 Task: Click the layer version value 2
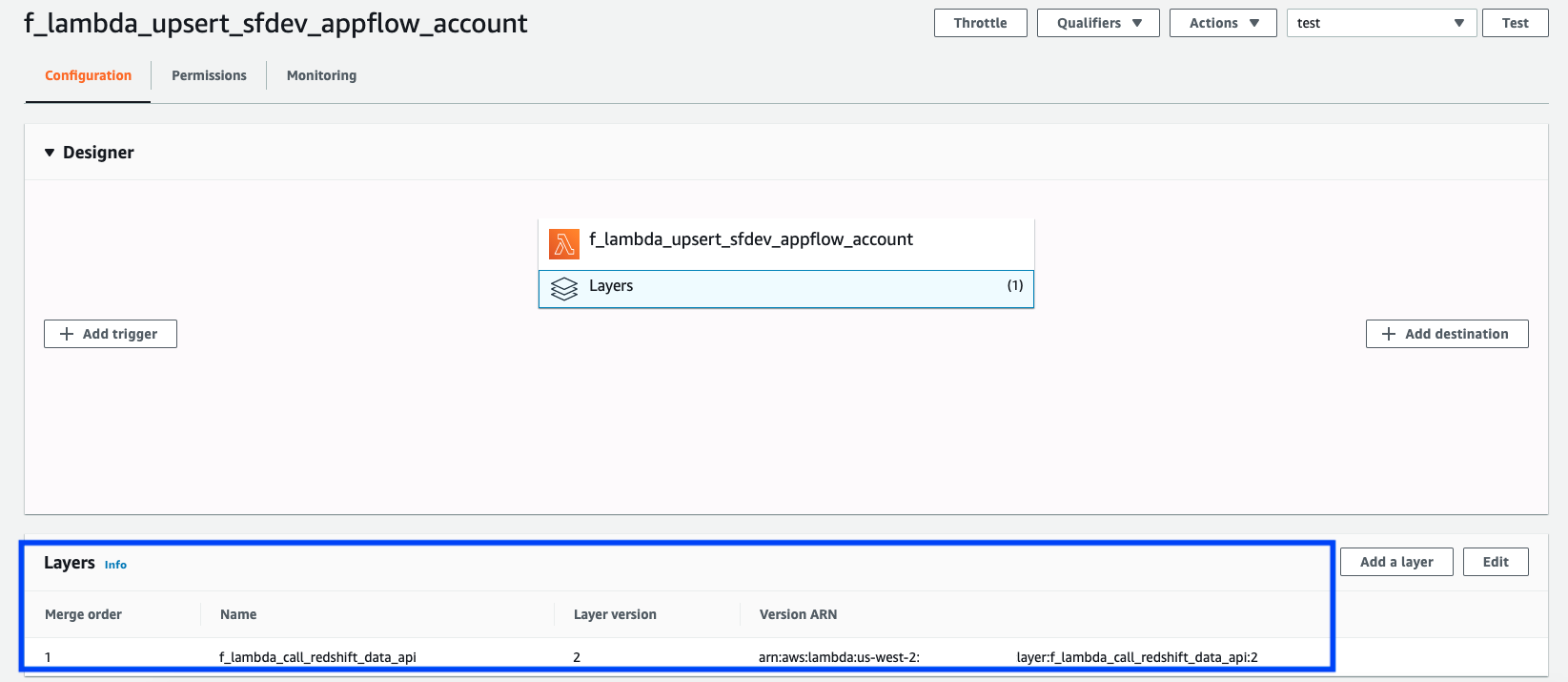pos(577,657)
